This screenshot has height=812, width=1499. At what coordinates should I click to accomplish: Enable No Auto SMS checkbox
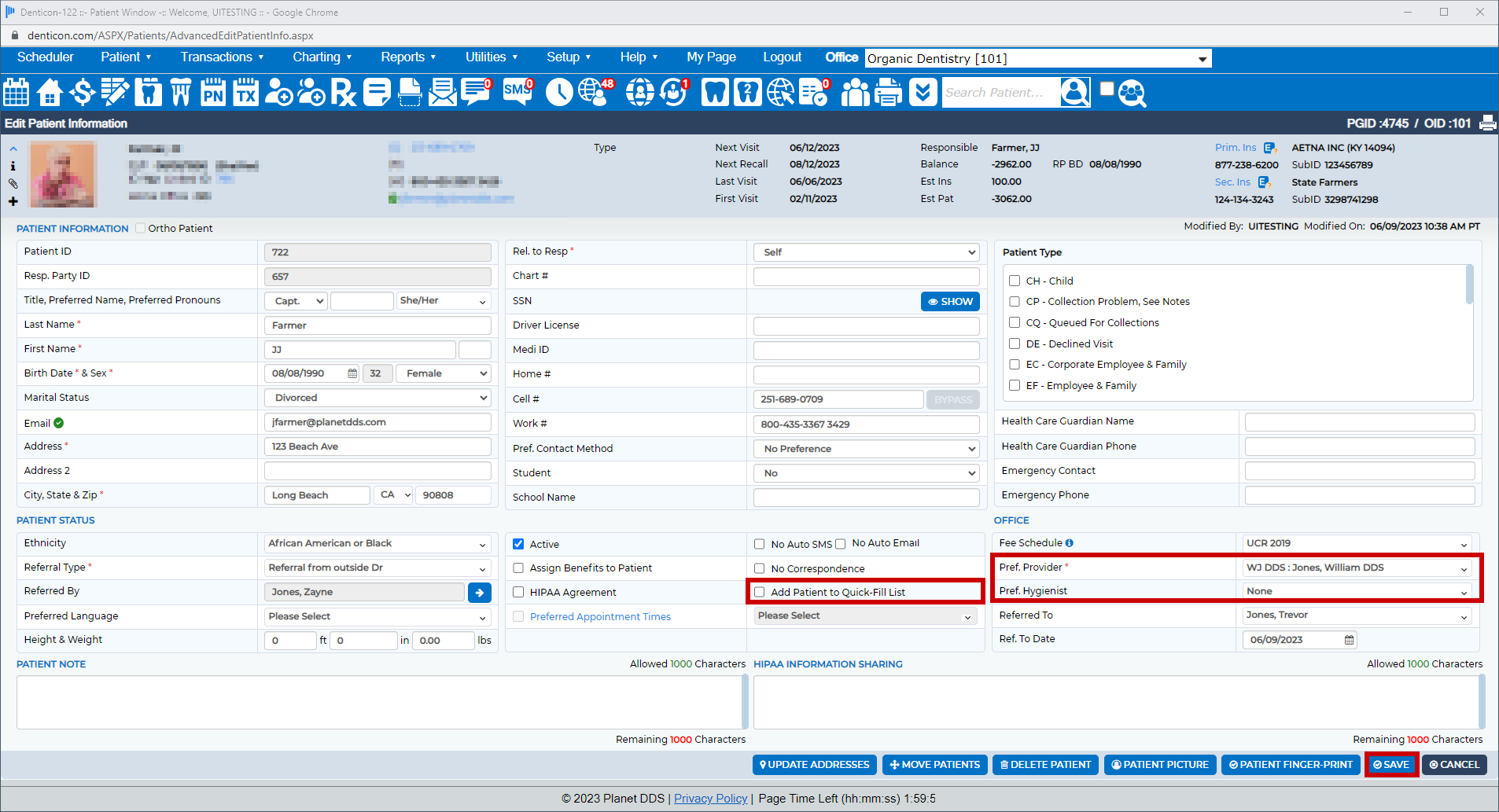tap(760, 544)
